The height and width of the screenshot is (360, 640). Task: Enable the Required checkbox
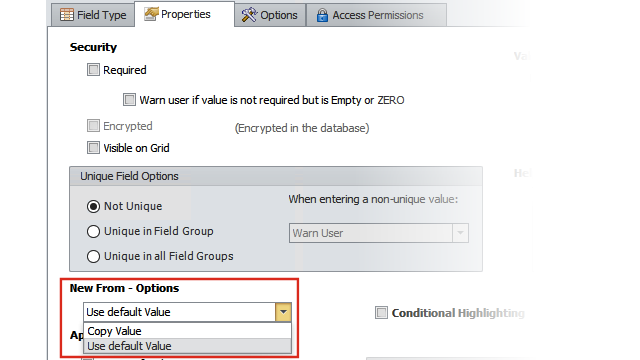[x=93, y=70]
